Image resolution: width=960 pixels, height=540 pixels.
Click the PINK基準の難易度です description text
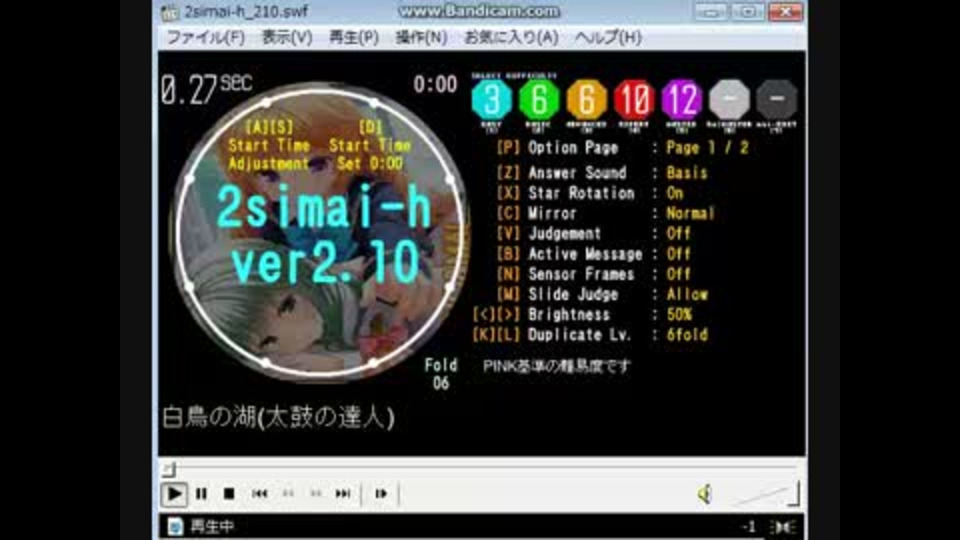click(x=557, y=366)
